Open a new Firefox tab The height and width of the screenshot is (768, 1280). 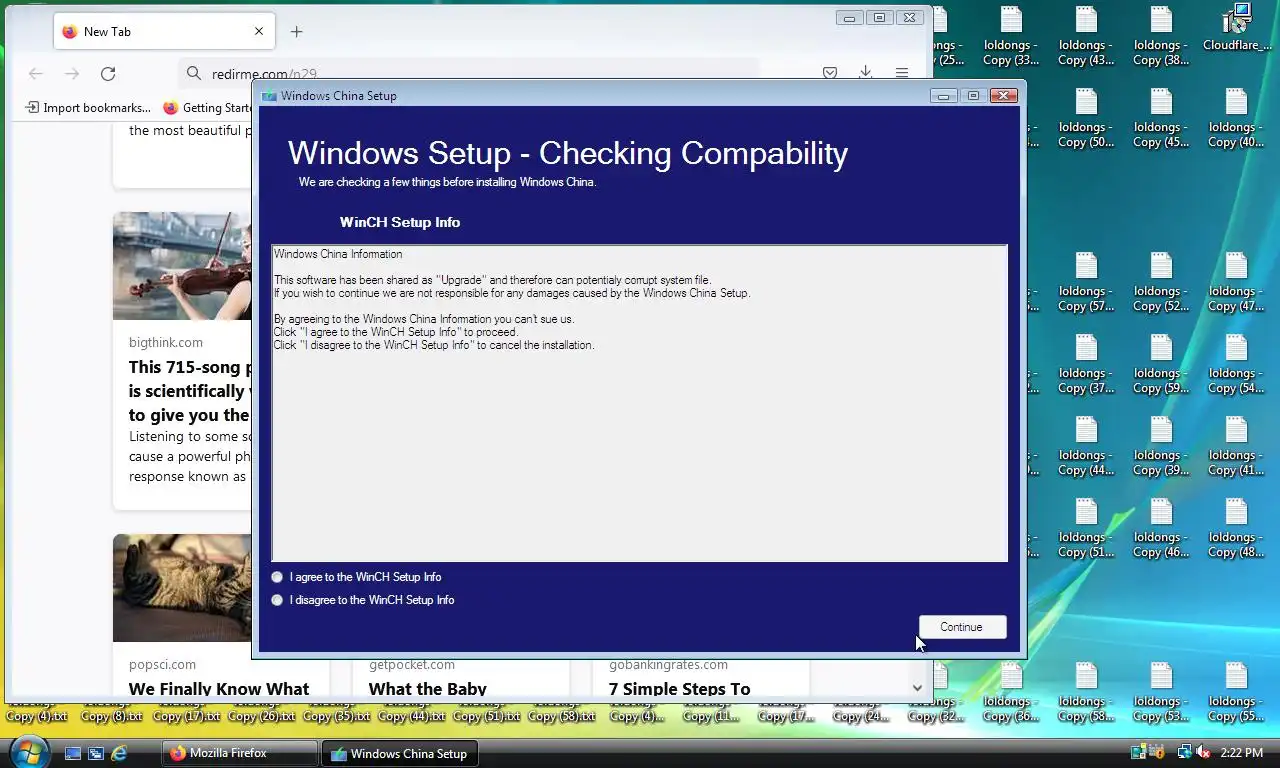pos(296,31)
